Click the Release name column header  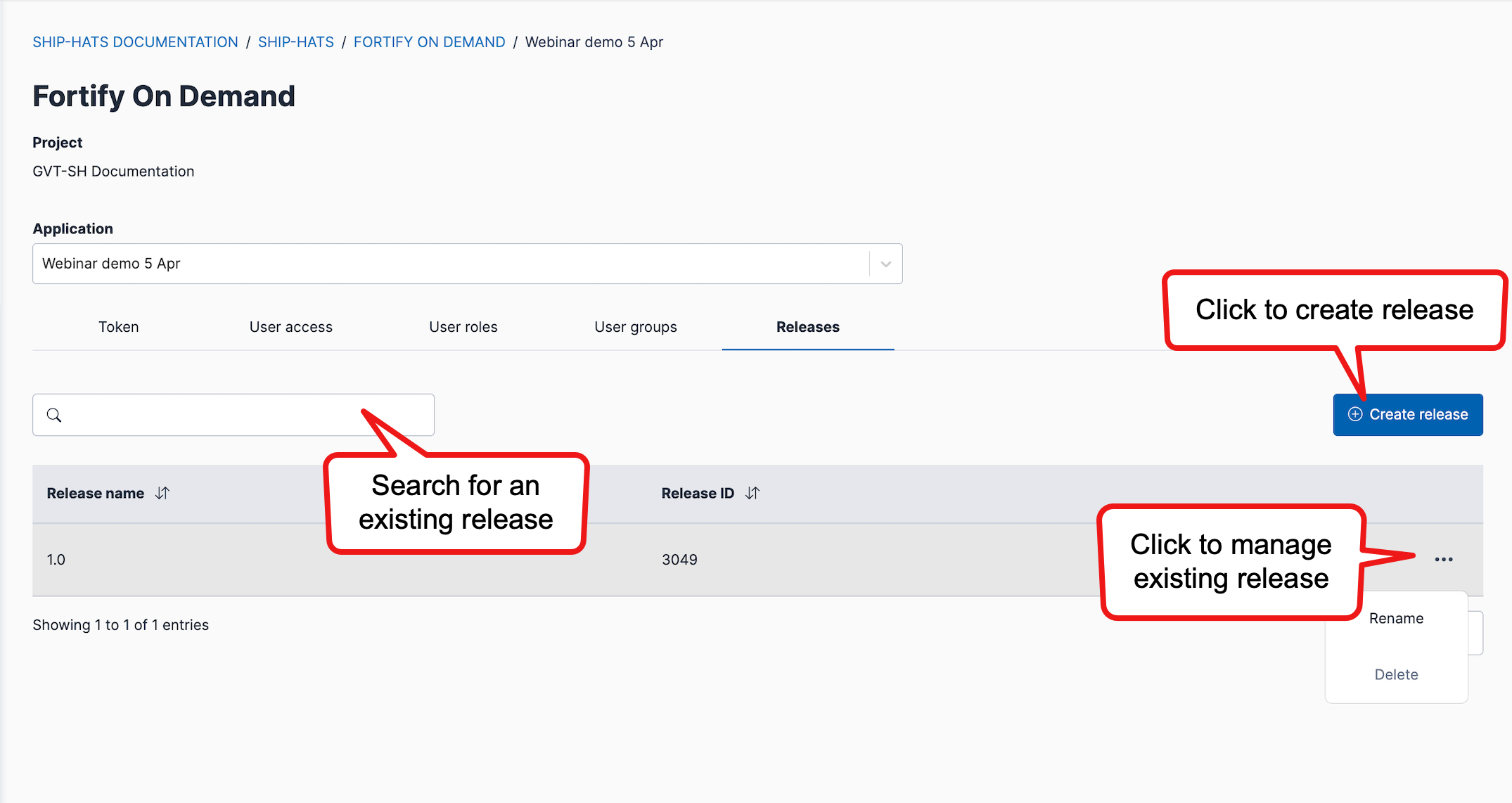pos(96,494)
